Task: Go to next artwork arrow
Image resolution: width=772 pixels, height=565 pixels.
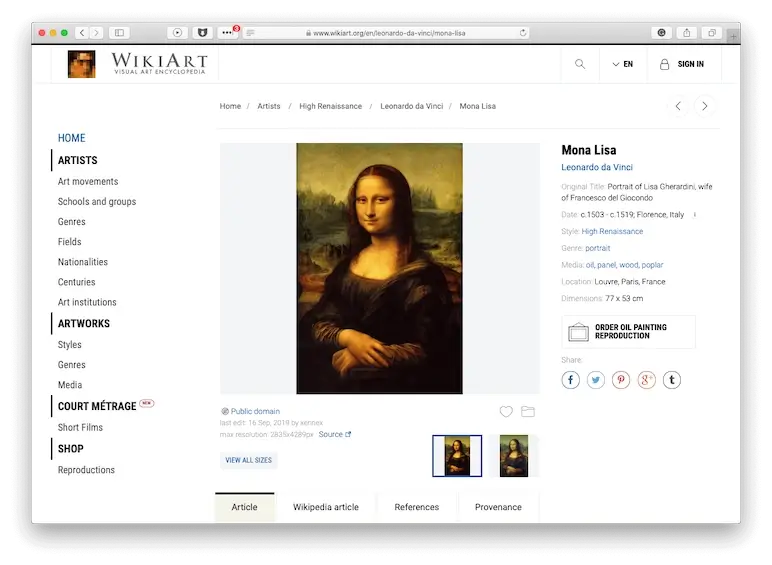Action: (x=705, y=106)
